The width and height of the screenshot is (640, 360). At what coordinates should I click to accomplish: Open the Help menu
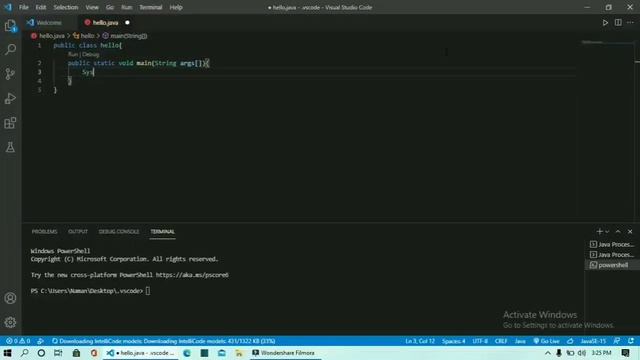point(176,7)
